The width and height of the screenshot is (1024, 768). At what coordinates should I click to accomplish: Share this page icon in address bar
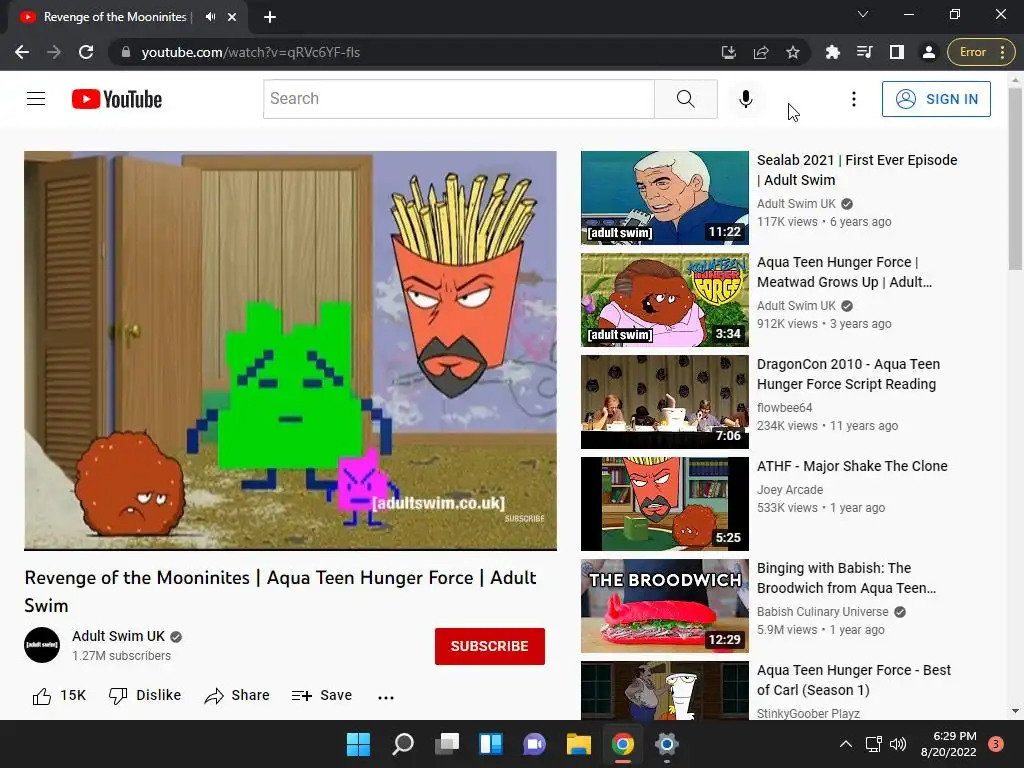[761, 52]
